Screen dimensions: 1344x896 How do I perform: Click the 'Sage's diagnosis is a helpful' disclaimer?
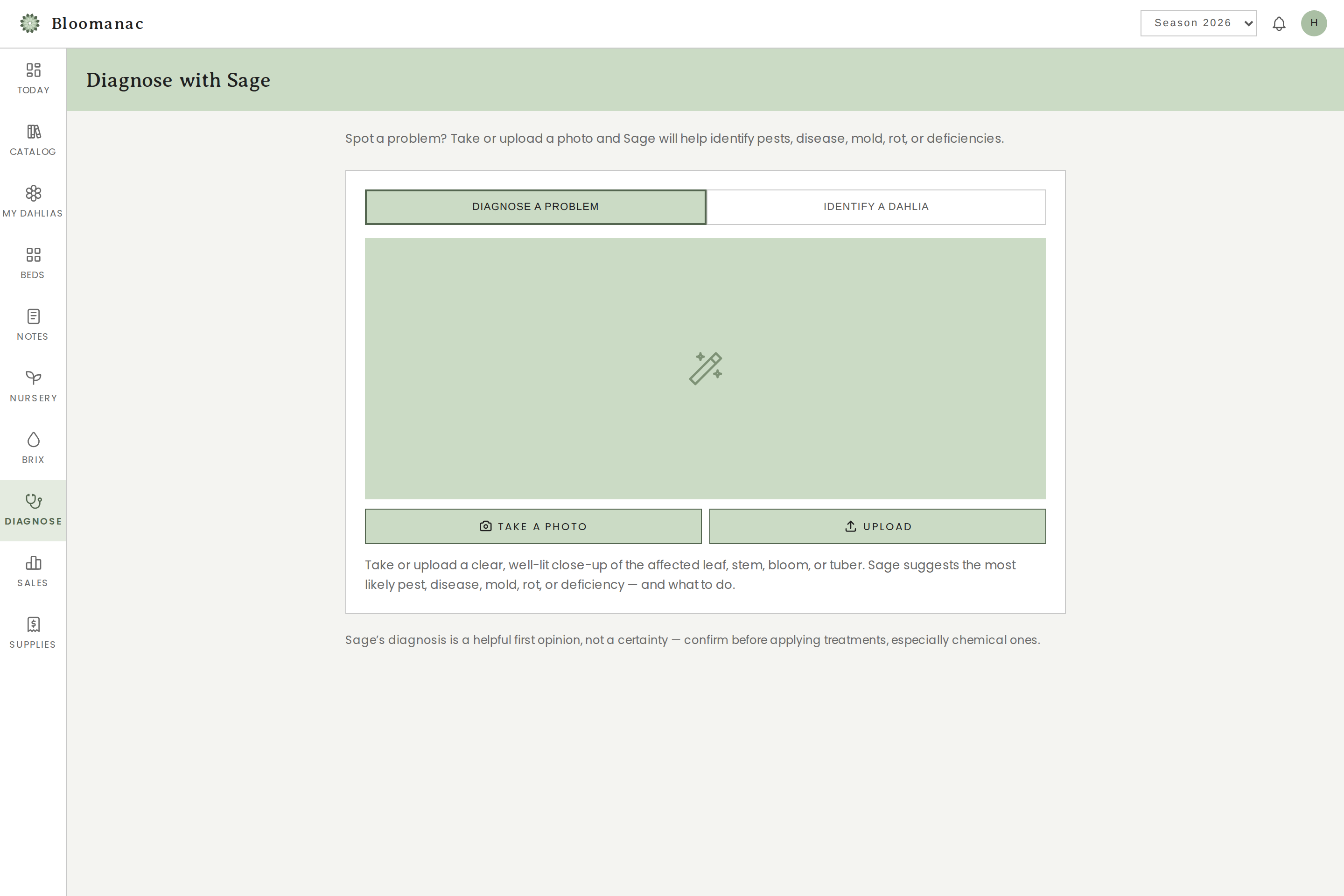click(x=693, y=640)
